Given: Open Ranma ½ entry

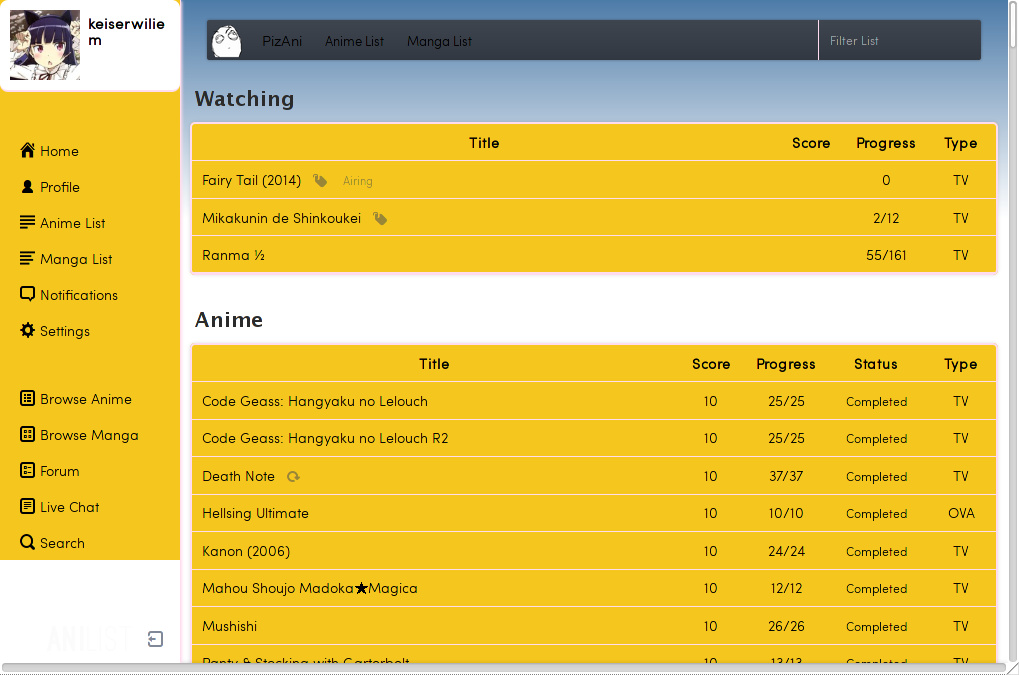Looking at the screenshot, I should (x=233, y=255).
